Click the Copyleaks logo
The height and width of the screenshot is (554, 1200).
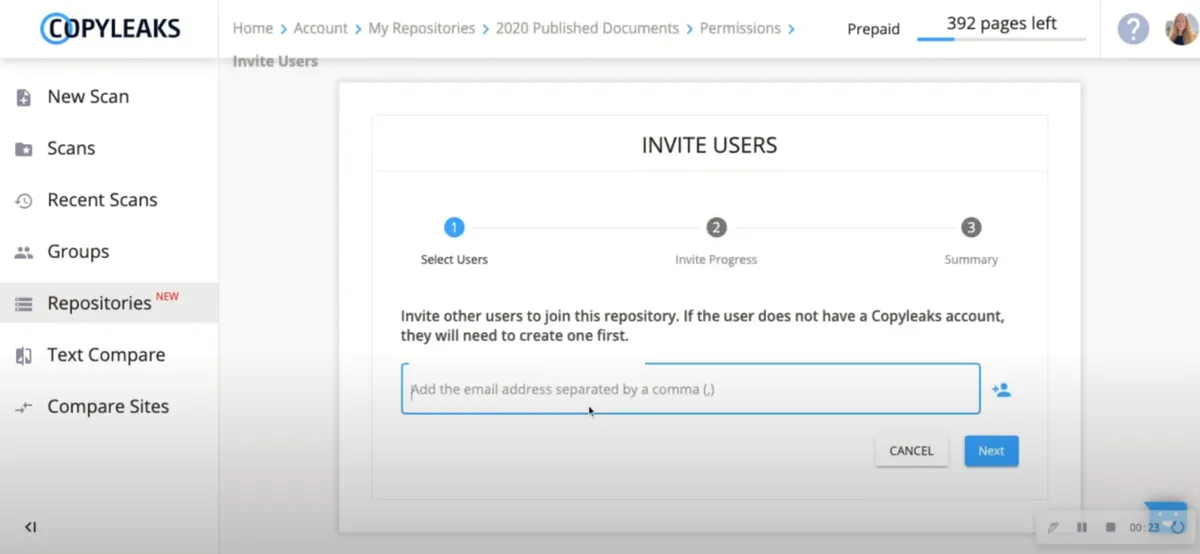tap(110, 28)
